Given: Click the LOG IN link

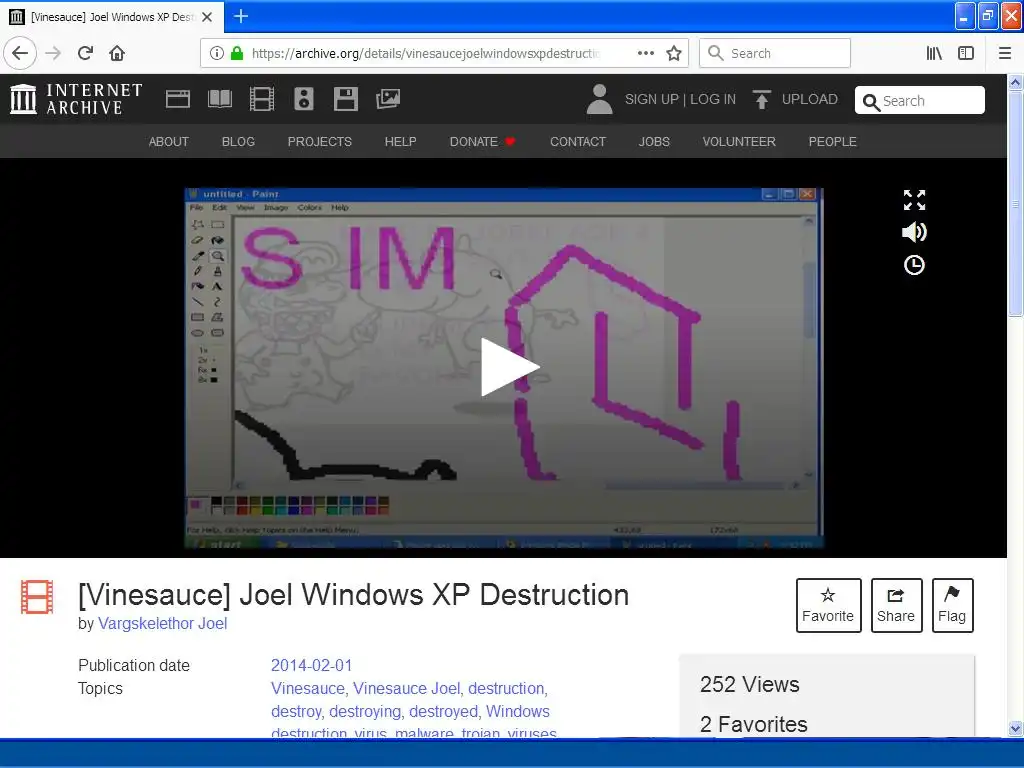Looking at the screenshot, I should coord(713,99).
